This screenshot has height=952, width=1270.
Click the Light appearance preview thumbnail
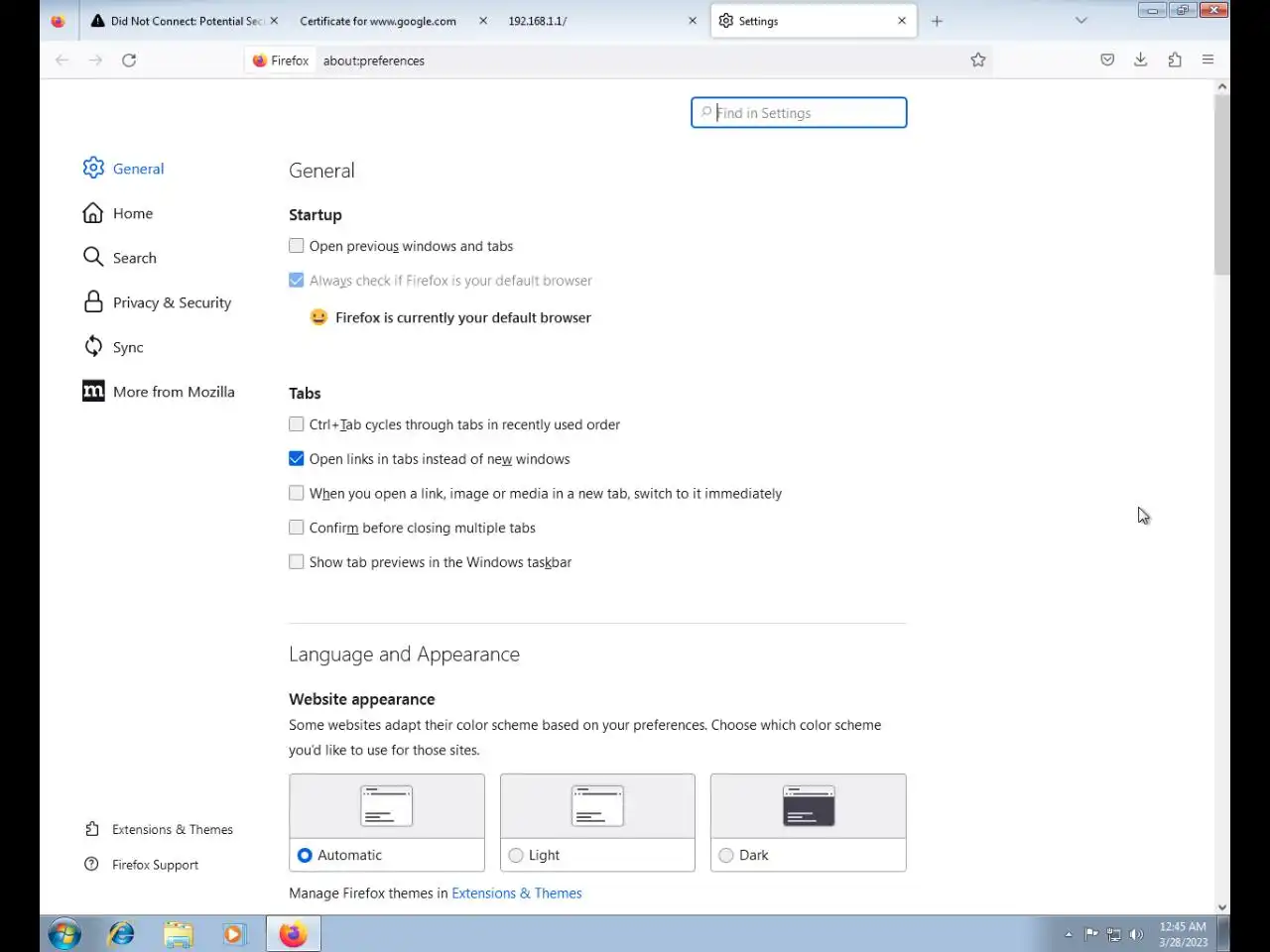[597, 806]
